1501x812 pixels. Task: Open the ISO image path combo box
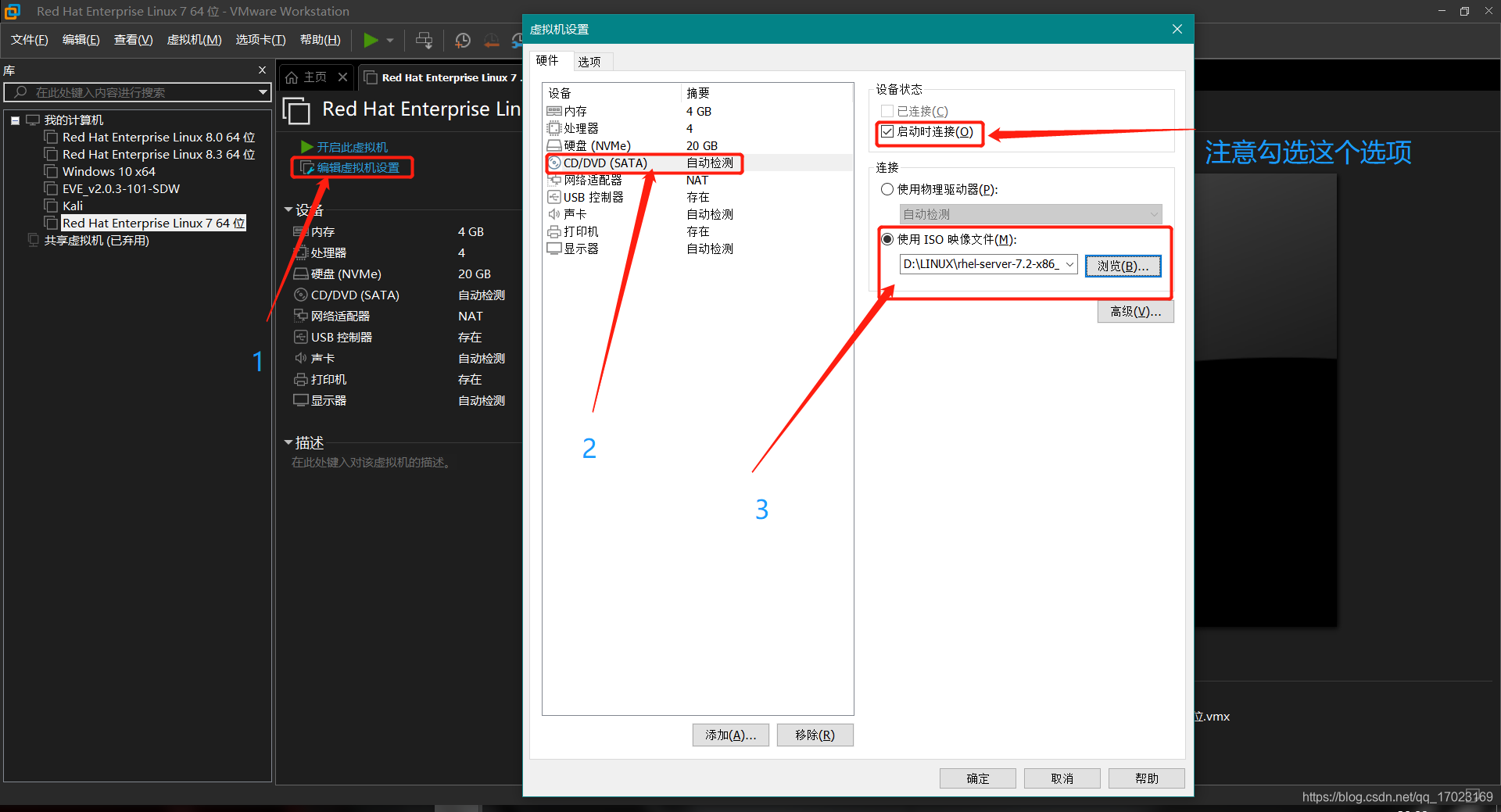pyautogui.click(x=988, y=264)
